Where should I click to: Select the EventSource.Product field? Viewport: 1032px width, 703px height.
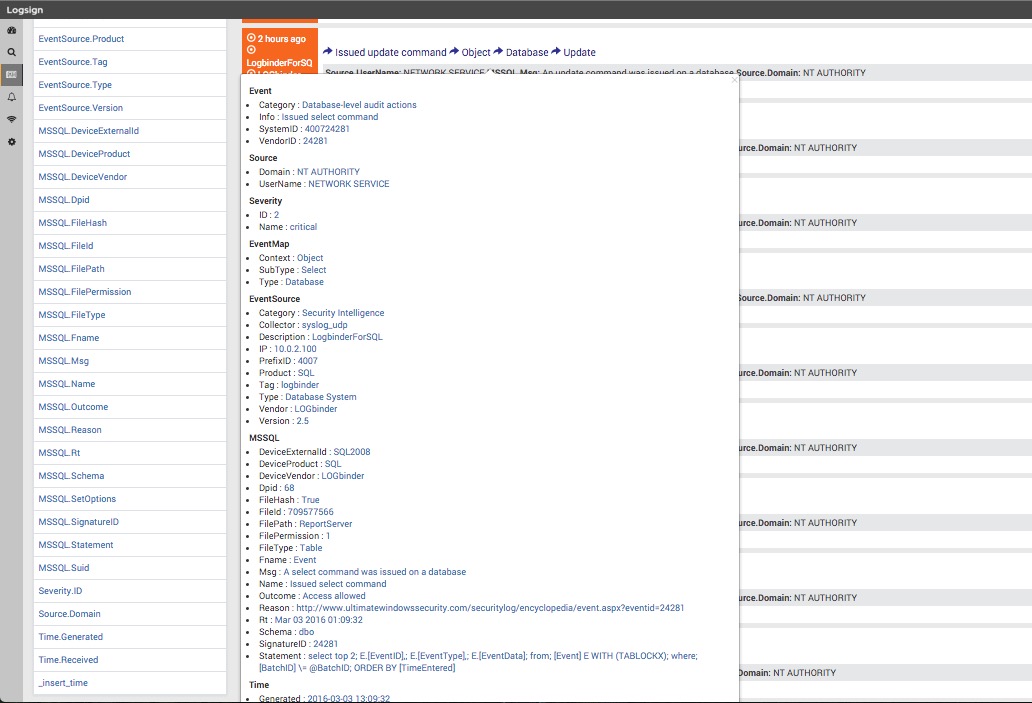click(130, 39)
